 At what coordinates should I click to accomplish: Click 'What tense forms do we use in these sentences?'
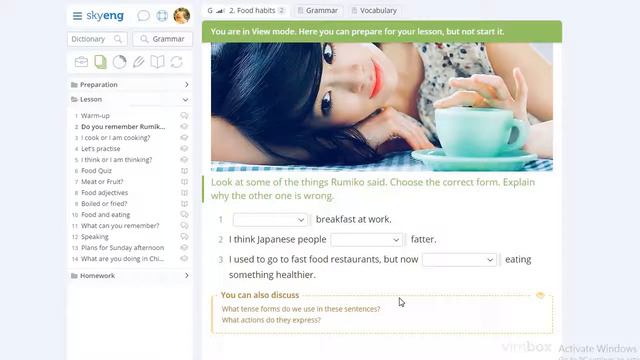coord(301,309)
